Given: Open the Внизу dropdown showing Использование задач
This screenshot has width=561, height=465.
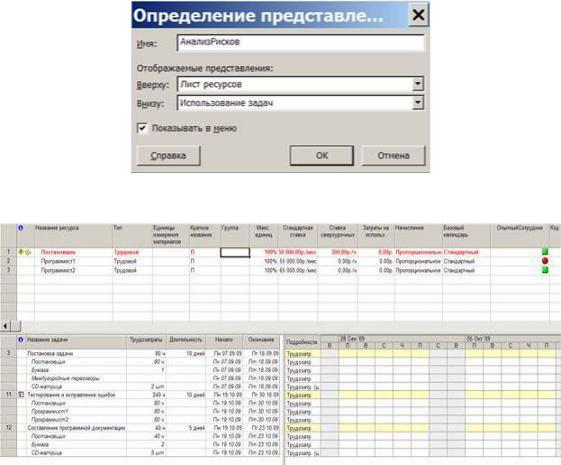Looking at the screenshot, I should coord(418,103).
